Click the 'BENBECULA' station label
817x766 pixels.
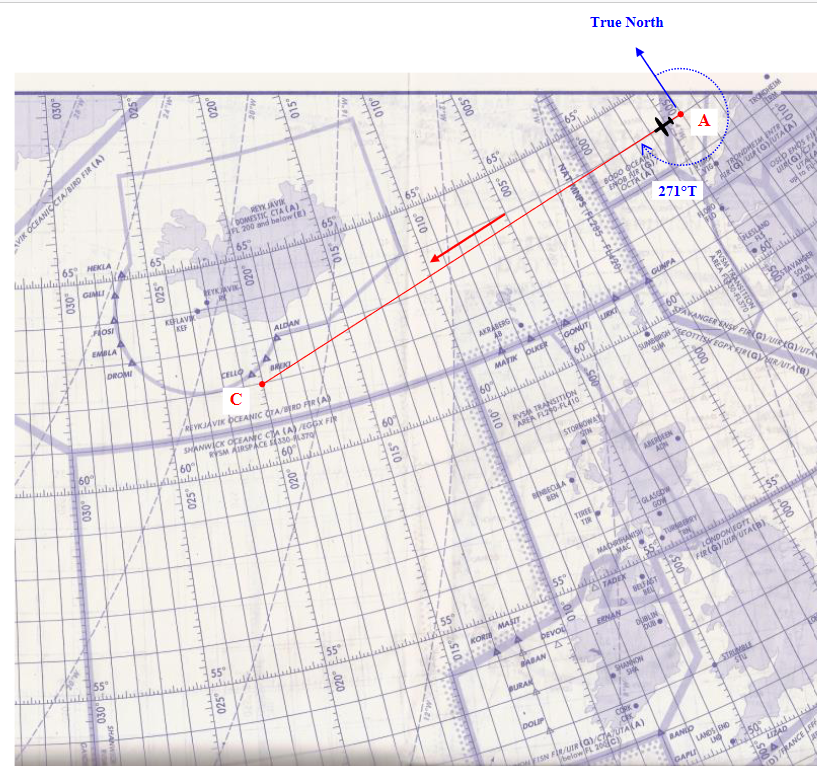point(549,491)
